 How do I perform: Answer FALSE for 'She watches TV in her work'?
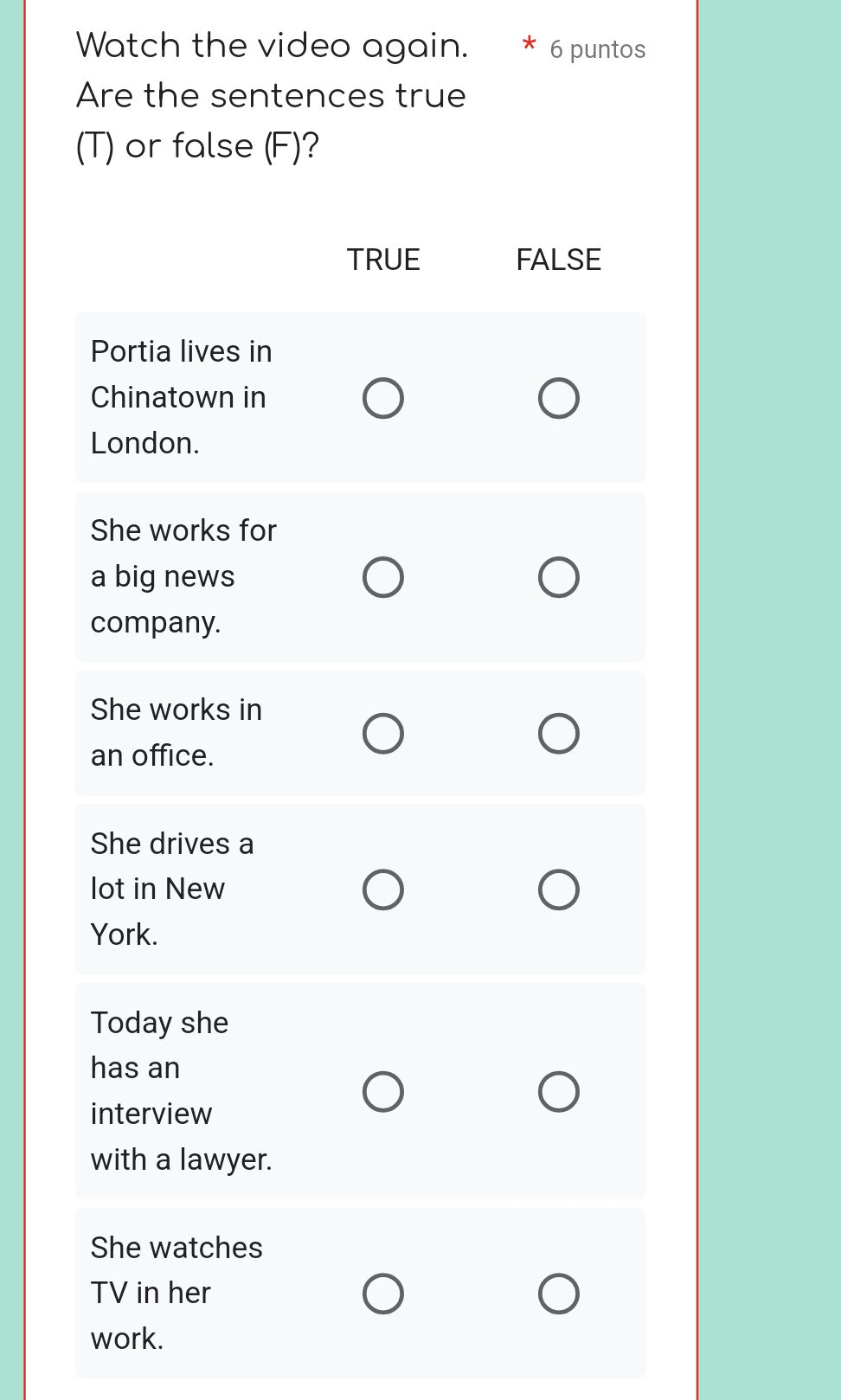[558, 1293]
